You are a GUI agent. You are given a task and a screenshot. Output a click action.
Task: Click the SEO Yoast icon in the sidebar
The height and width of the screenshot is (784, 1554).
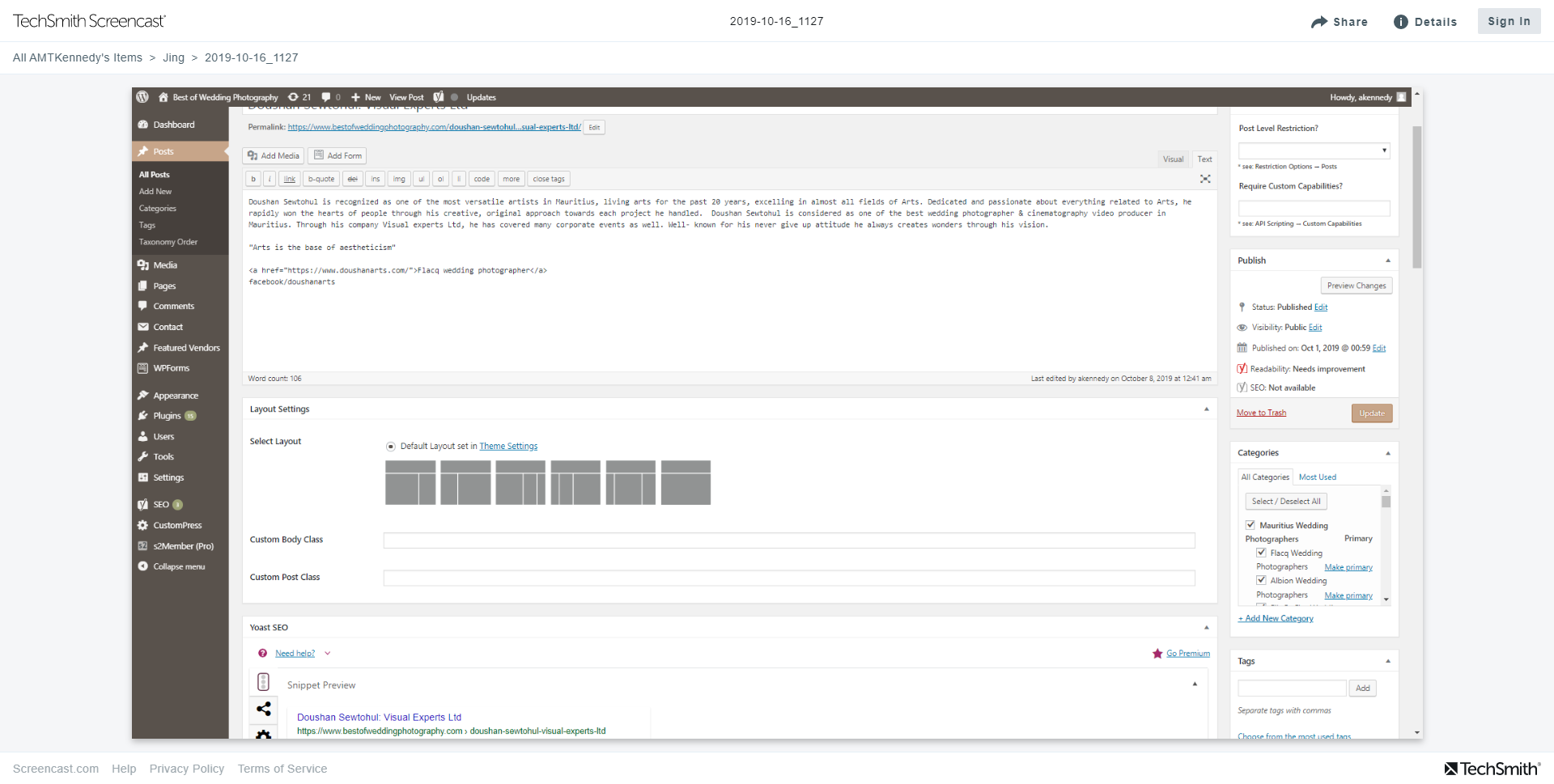click(x=143, y=505)
